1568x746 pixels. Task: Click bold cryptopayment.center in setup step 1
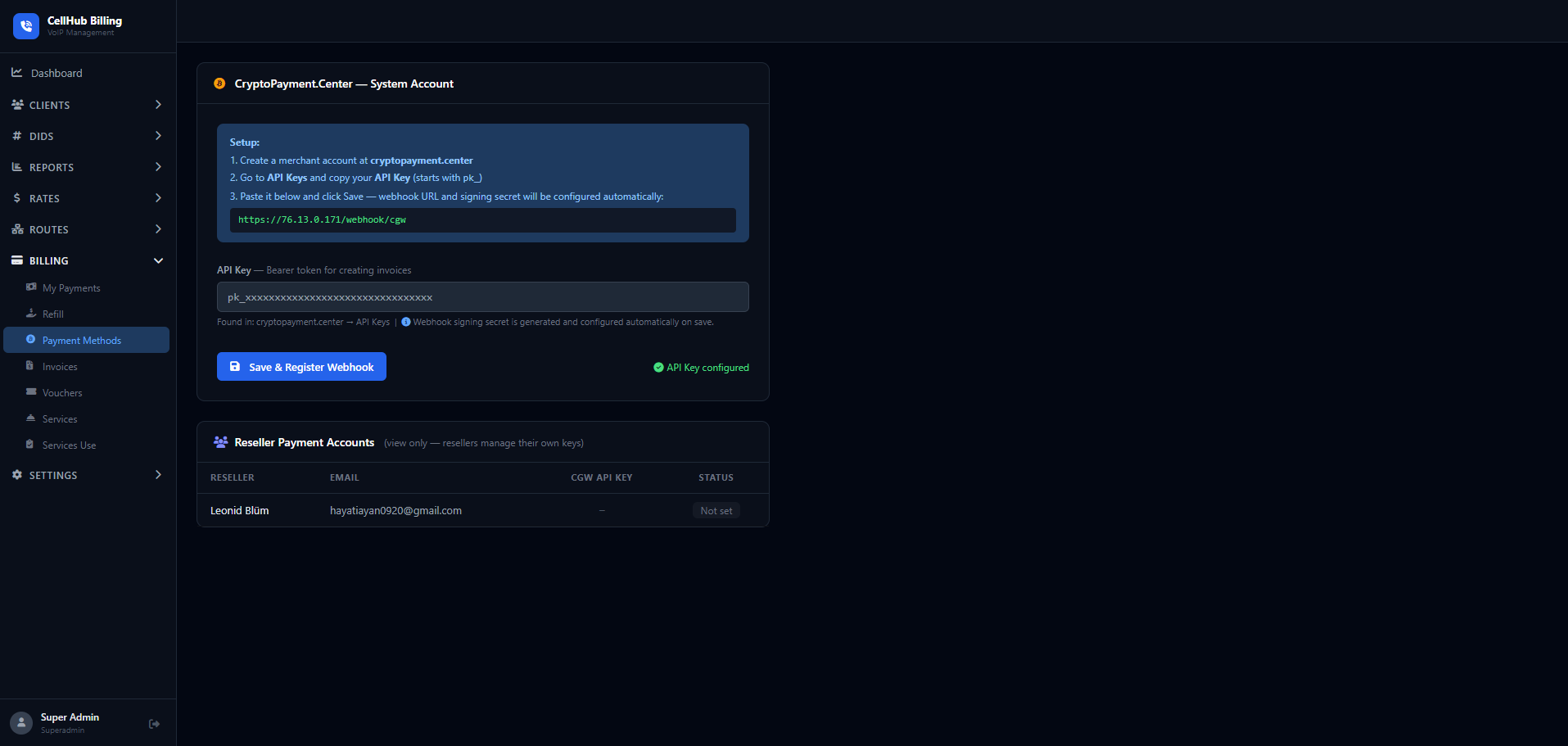pos(422,161)
